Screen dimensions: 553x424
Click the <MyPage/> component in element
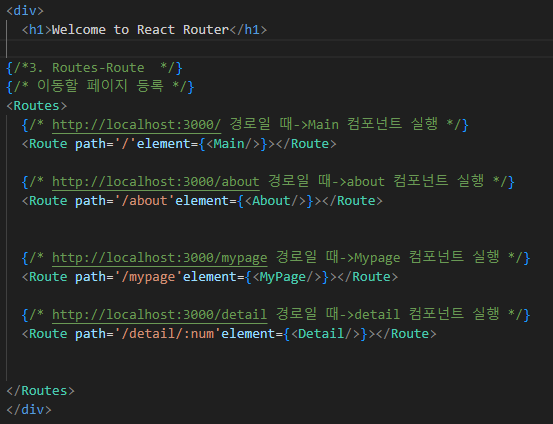pyautogui.click(x=287, y=277)
